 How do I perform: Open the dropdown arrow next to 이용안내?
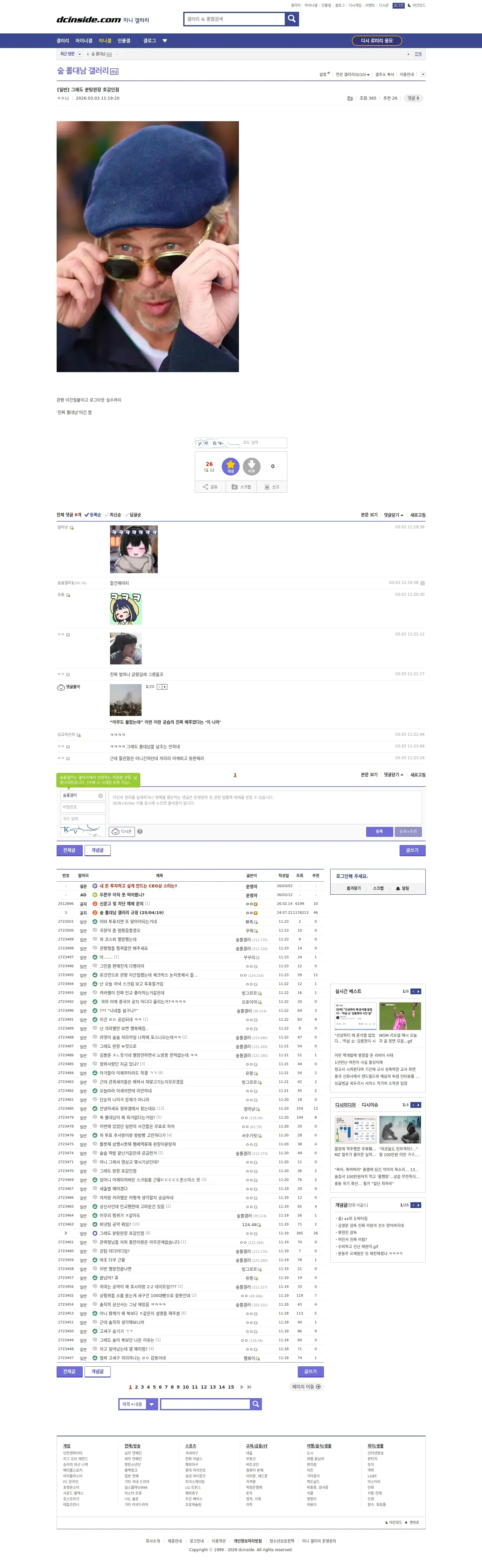[423, 74]
